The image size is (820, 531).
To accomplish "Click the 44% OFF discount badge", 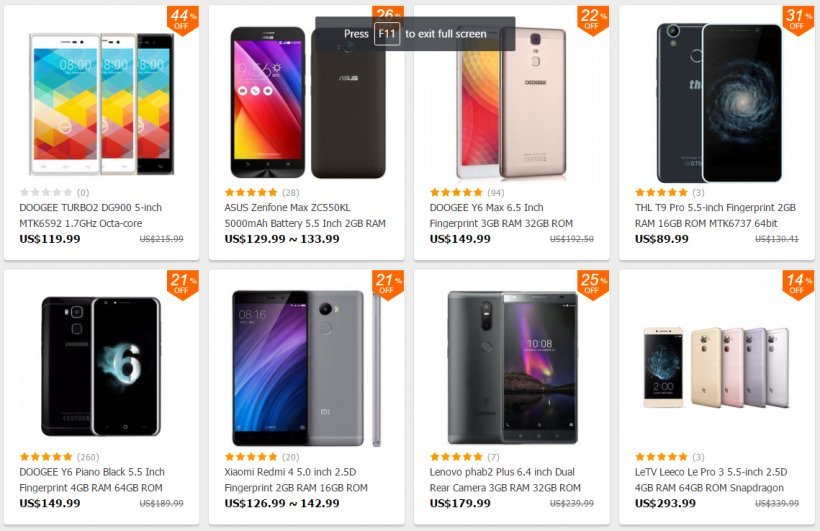I will point(183,20).
